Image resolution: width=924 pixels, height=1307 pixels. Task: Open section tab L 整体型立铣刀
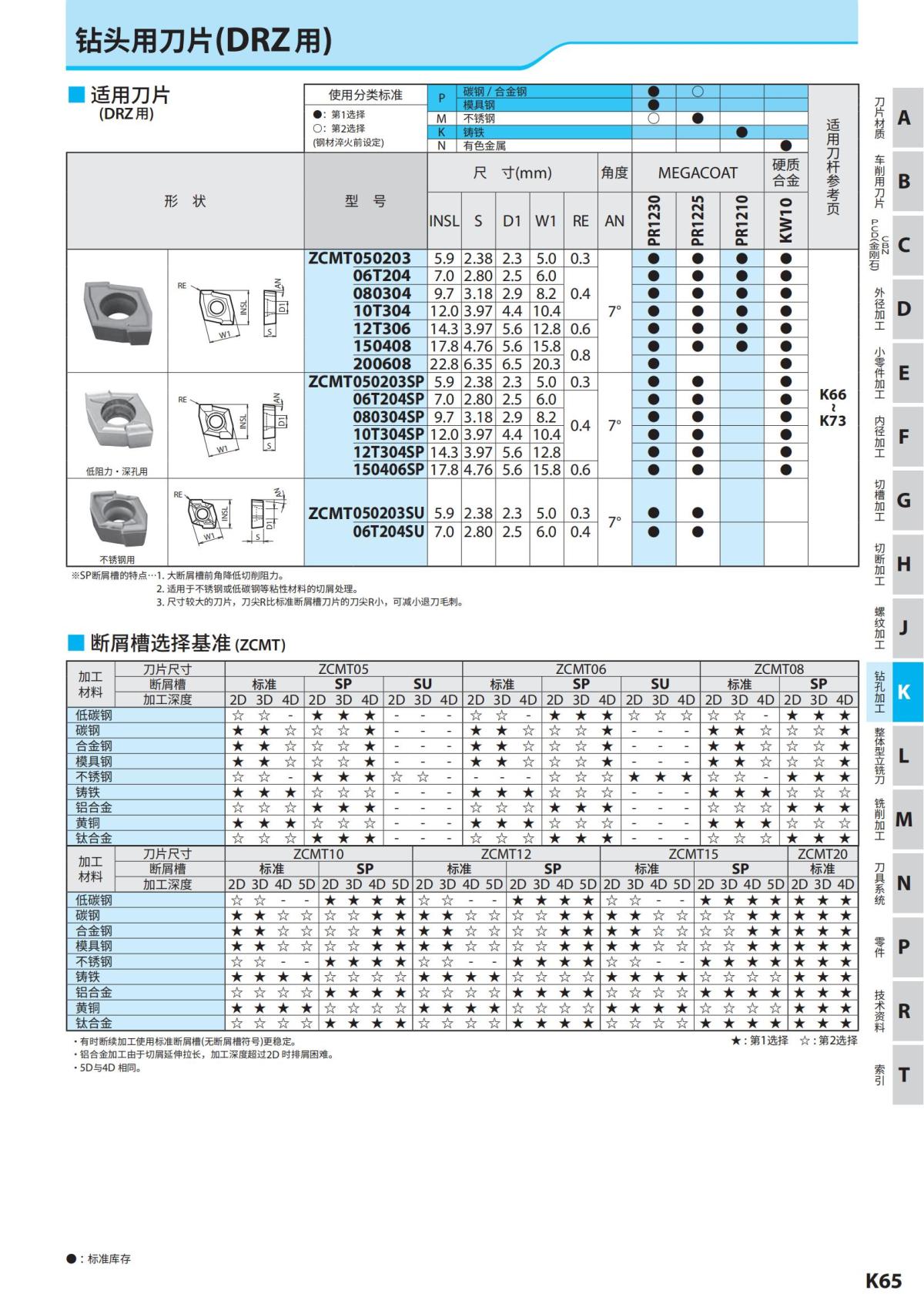(x=896, y=756)
